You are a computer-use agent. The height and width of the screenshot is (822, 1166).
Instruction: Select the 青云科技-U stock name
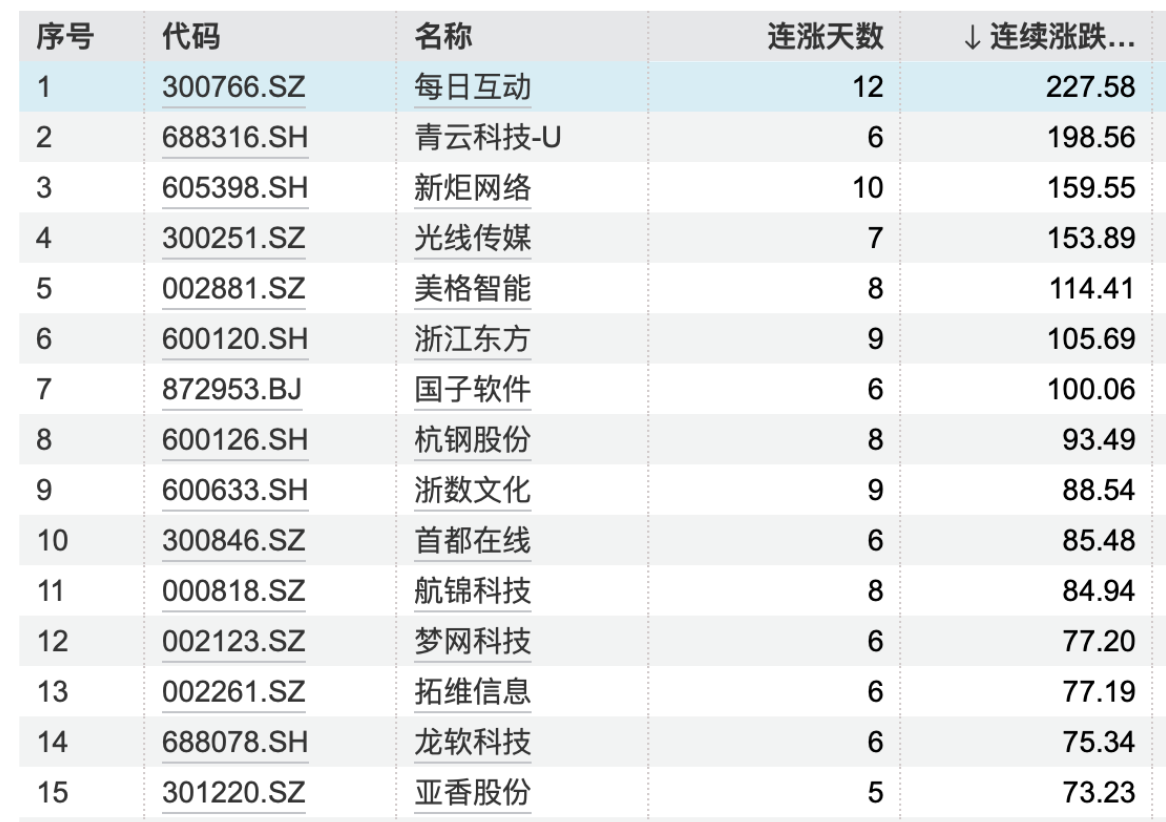487,138
